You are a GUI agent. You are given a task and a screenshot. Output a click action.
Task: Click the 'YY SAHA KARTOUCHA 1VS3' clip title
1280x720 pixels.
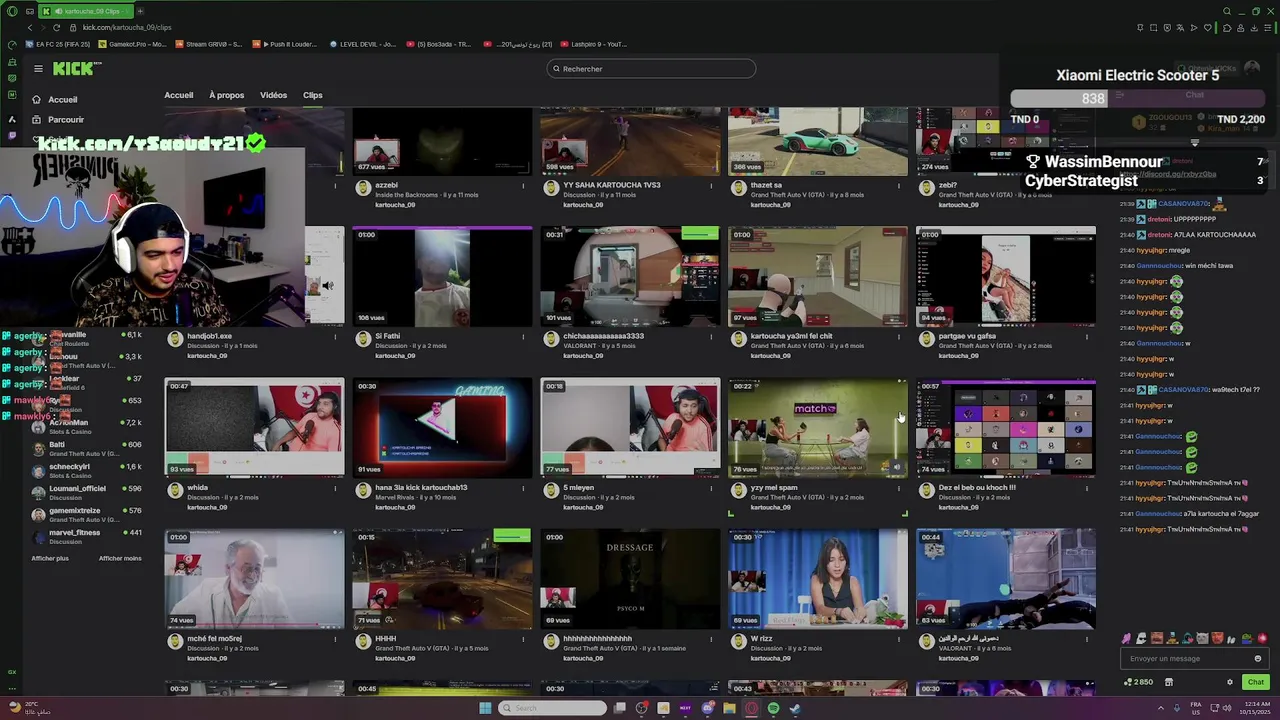[611, 185]
